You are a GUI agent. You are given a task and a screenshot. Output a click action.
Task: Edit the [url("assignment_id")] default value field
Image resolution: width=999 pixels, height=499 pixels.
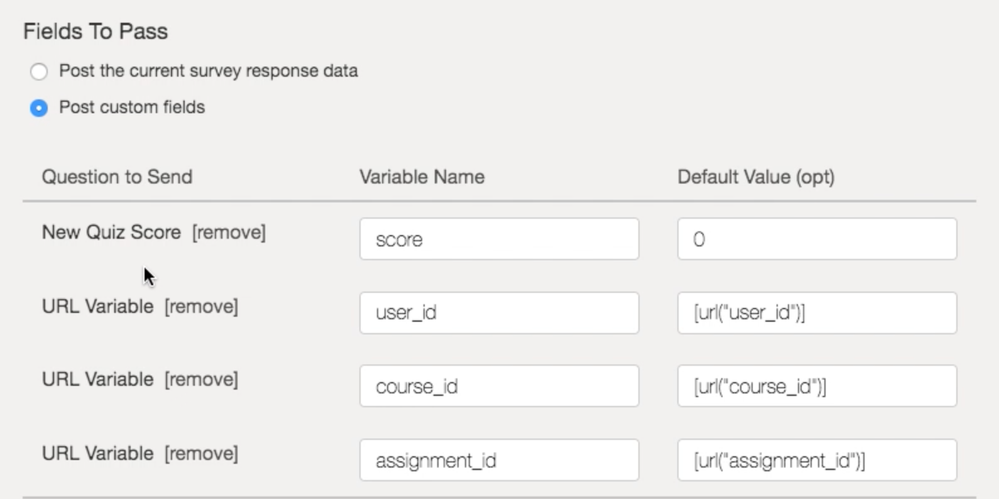[816, 460]
